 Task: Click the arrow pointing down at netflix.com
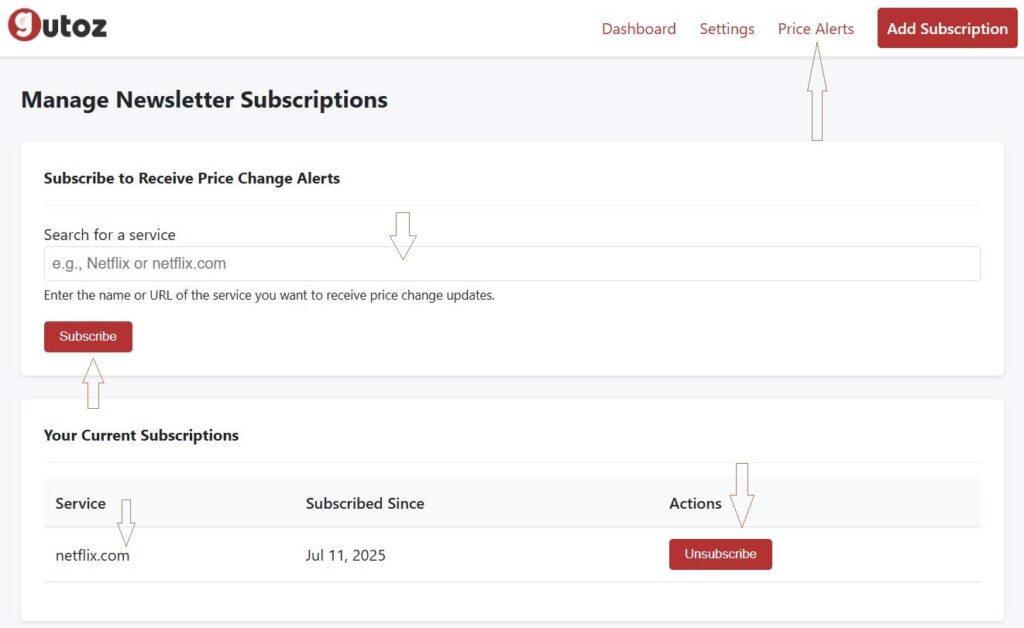pyautogui.click(x=126, y=522)
